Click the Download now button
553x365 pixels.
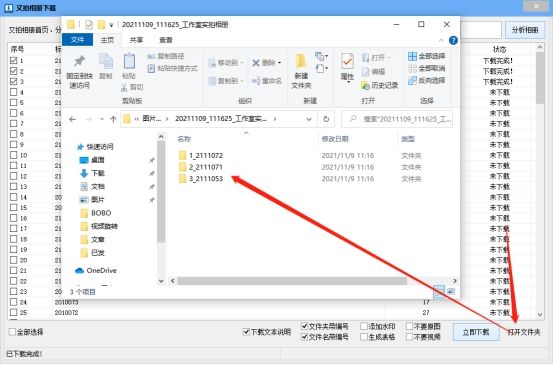click(x=476, y=332)
